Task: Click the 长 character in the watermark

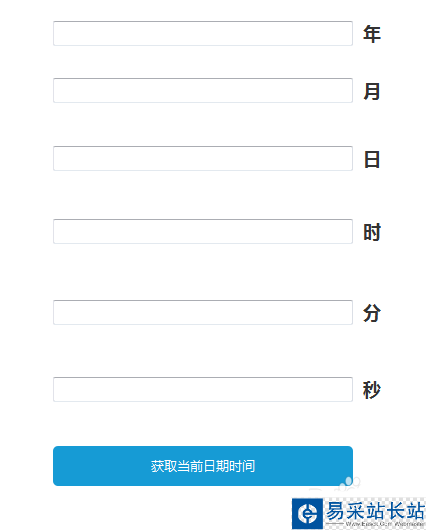Action: pyautogui.click(x=396, y=510)
